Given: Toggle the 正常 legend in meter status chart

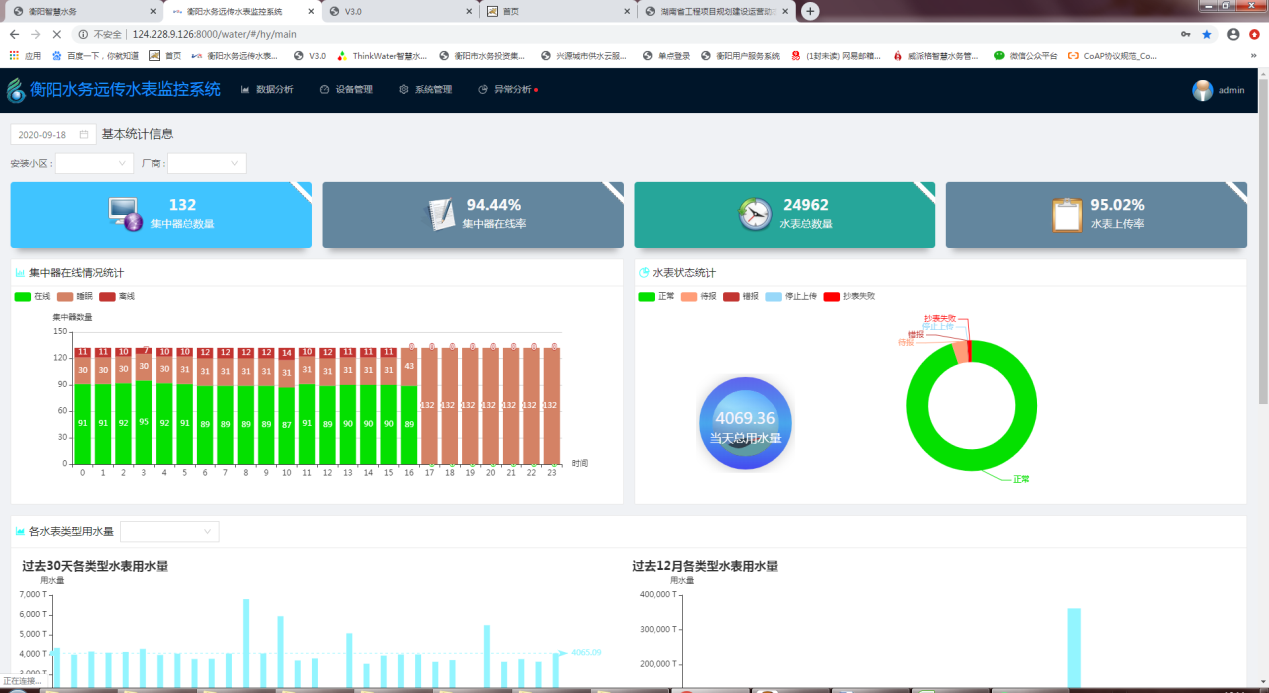Looking at the screenshot, I should (x=656, y=296).
